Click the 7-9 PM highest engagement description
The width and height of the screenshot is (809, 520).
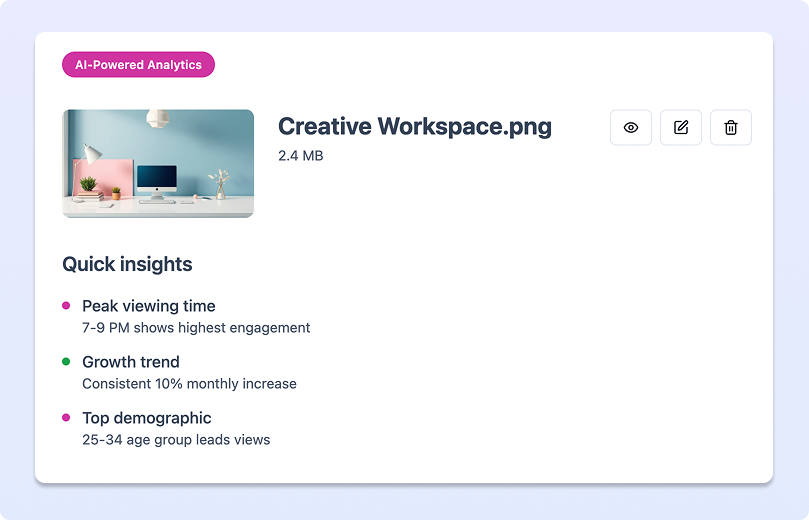point(196,328)
